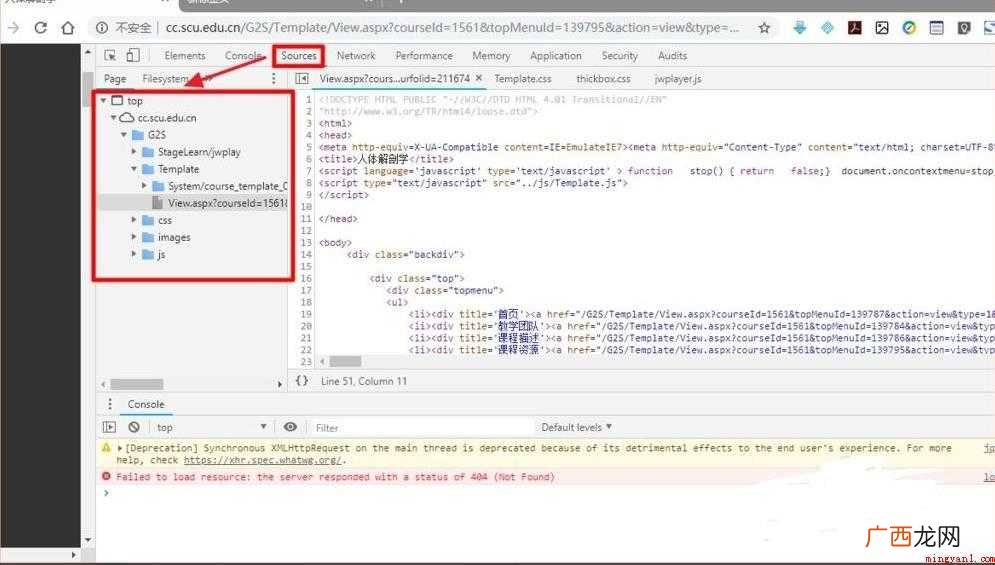
Task: Expand the System/course_template folder
Action: click(144, 186)
